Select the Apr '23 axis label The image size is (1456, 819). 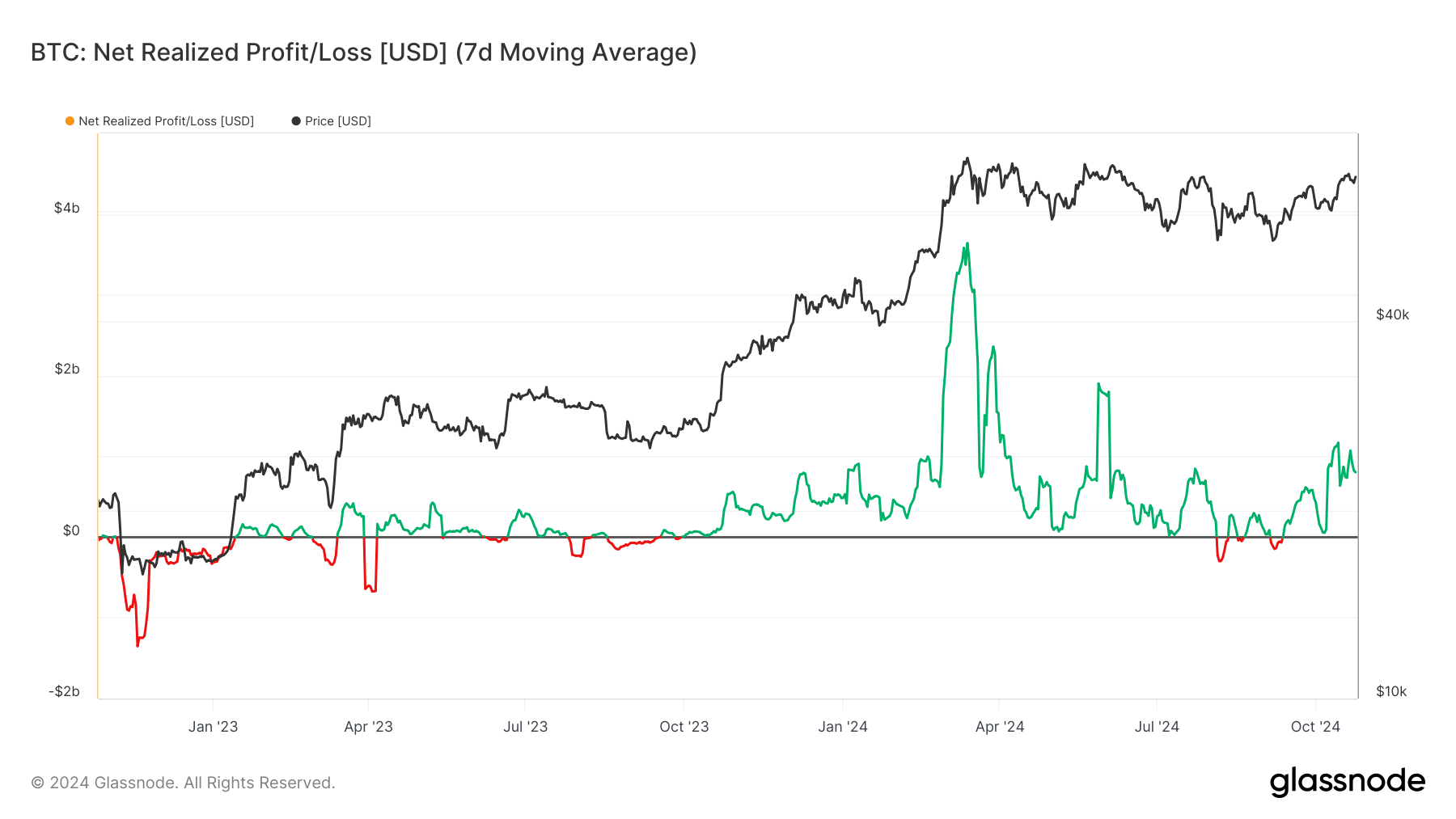(368, 727)
